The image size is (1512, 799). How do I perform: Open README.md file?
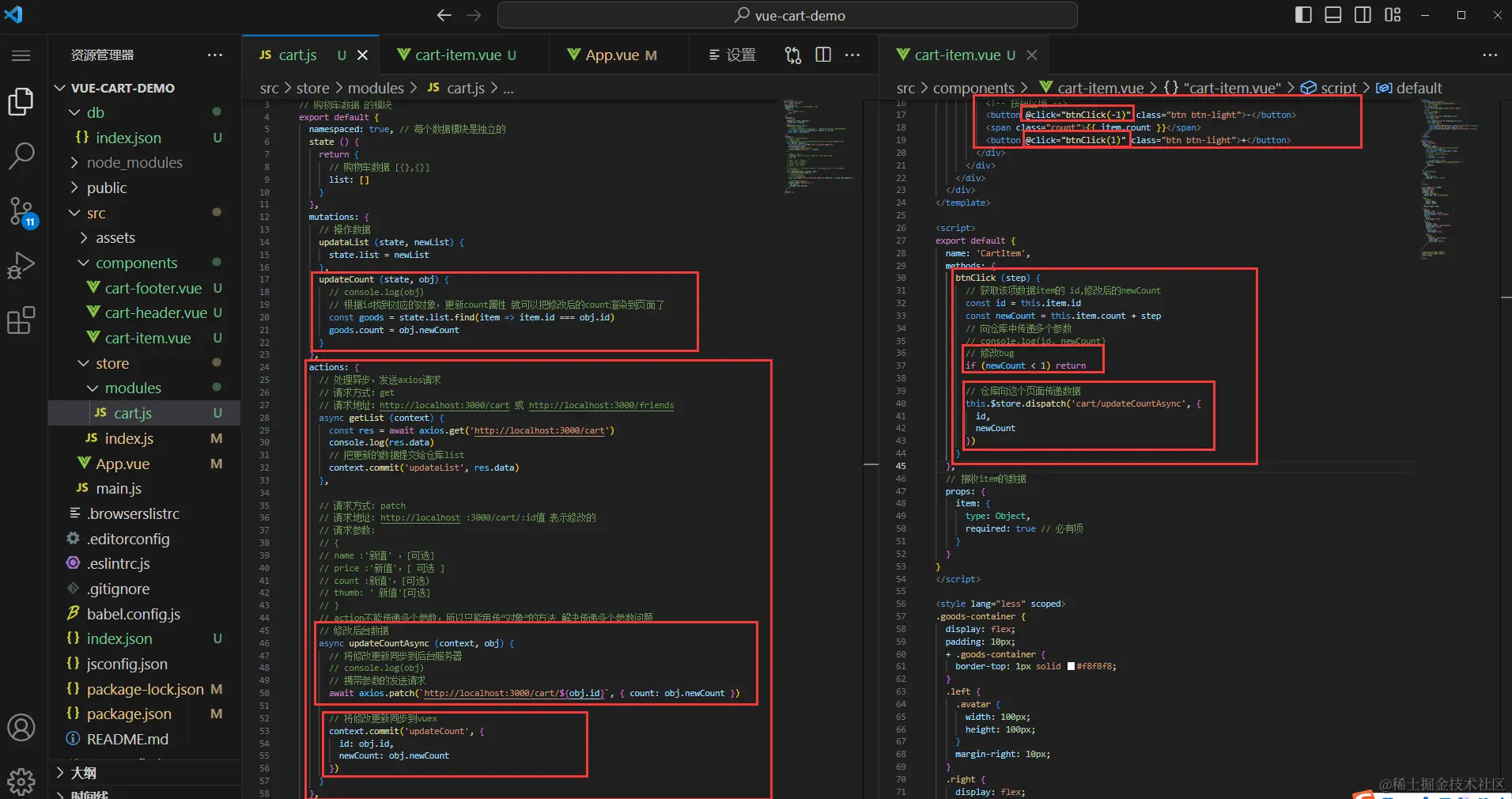tap(145, 739)
